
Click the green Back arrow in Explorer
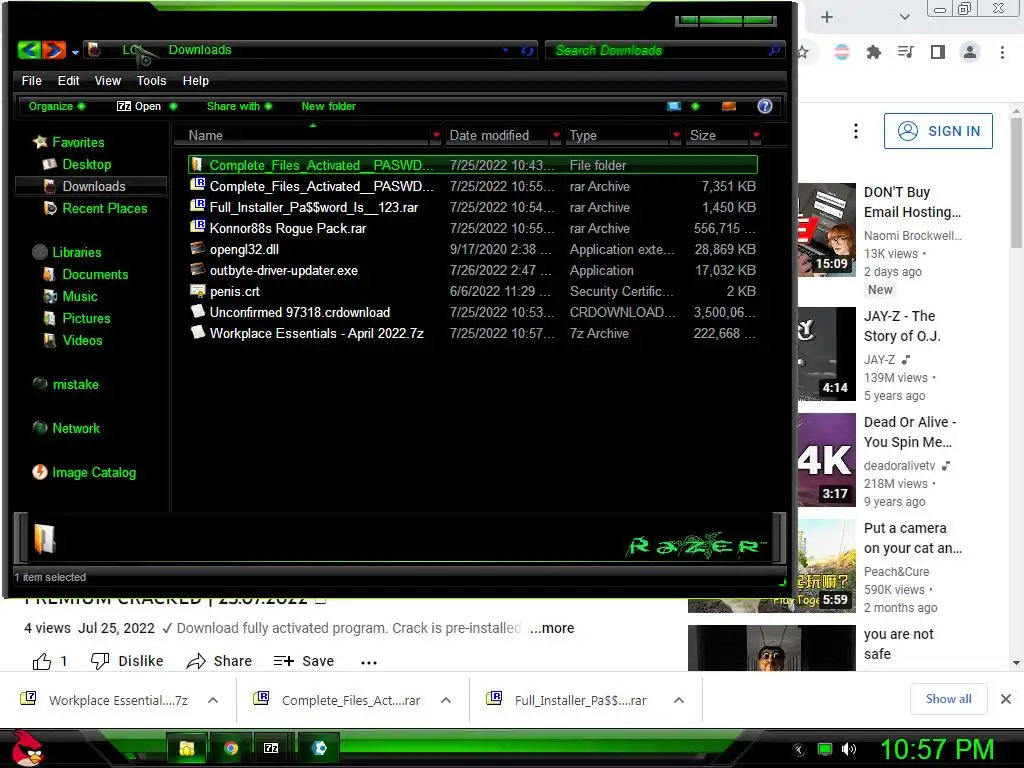tap(29, 50)
